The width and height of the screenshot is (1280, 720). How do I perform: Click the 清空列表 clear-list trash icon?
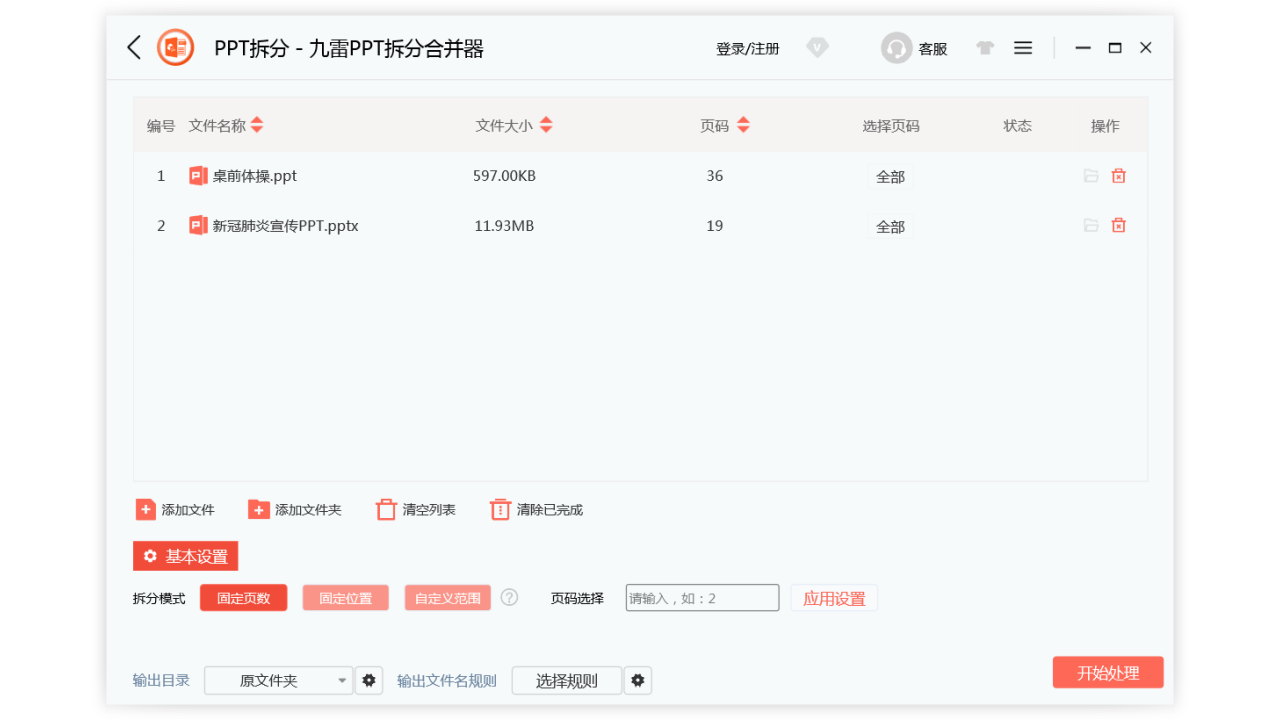point(386,509)
